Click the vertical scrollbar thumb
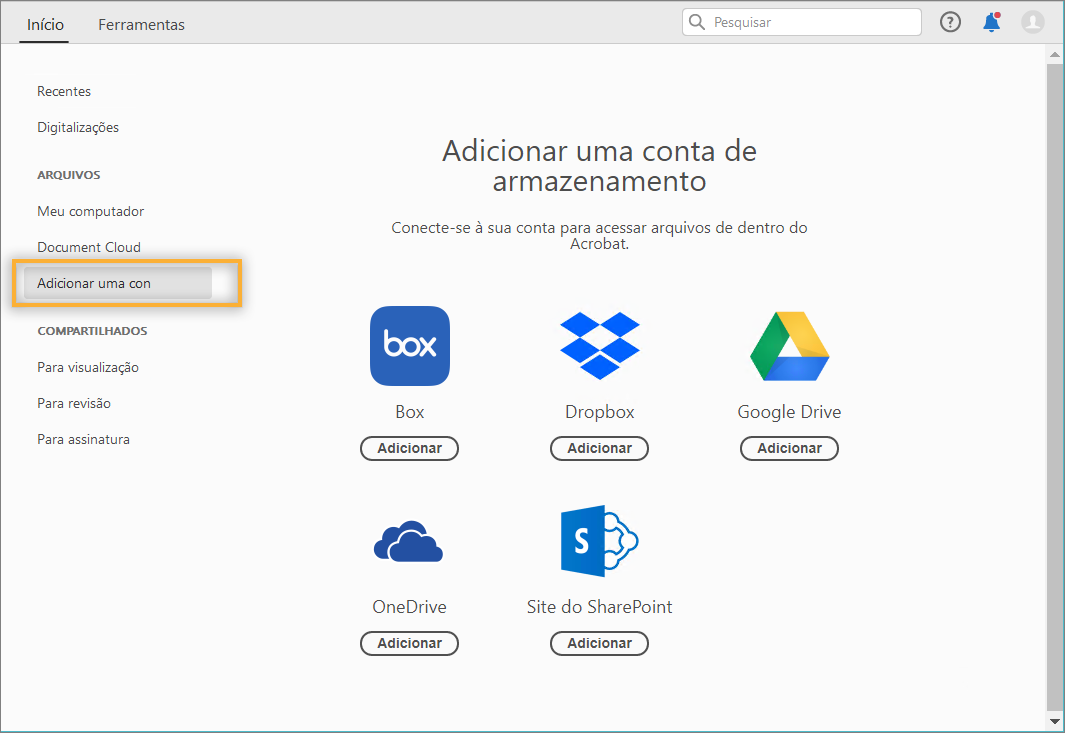The image size is (1065, 733). click(1055, 387)
